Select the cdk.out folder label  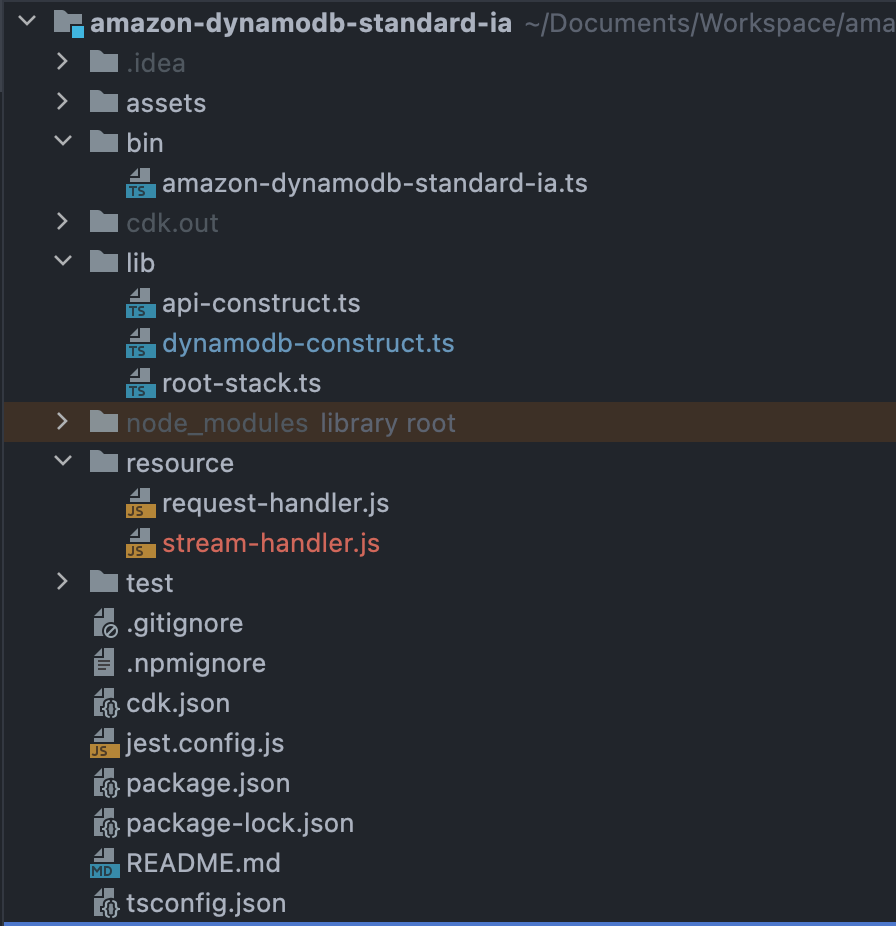[x=172, y=223]
